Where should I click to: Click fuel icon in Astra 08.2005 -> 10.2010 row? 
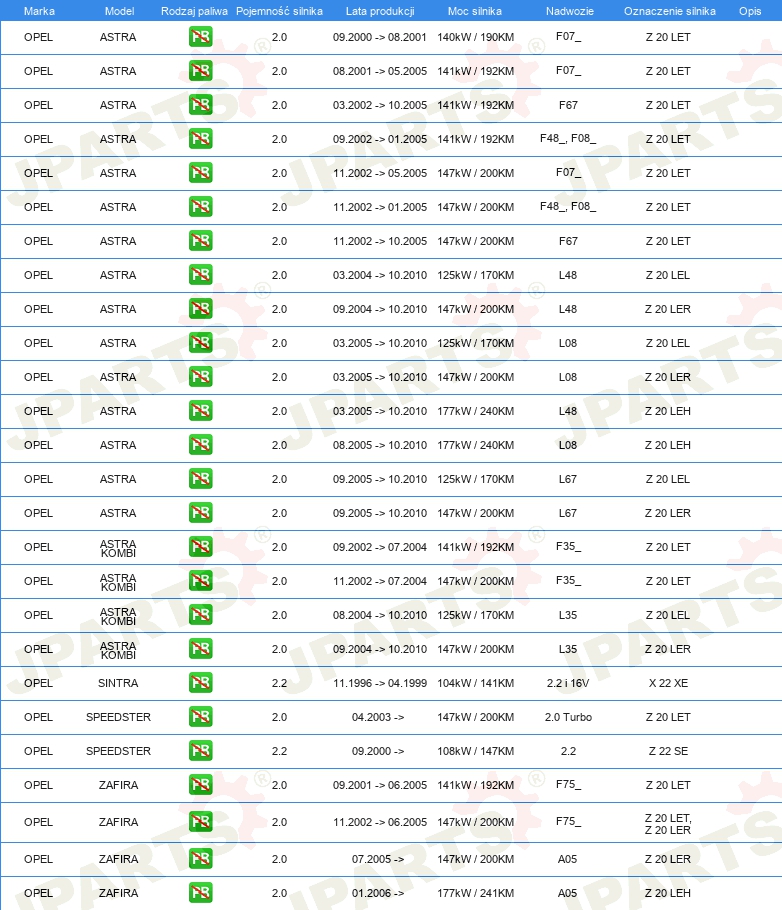coord(200,445)
